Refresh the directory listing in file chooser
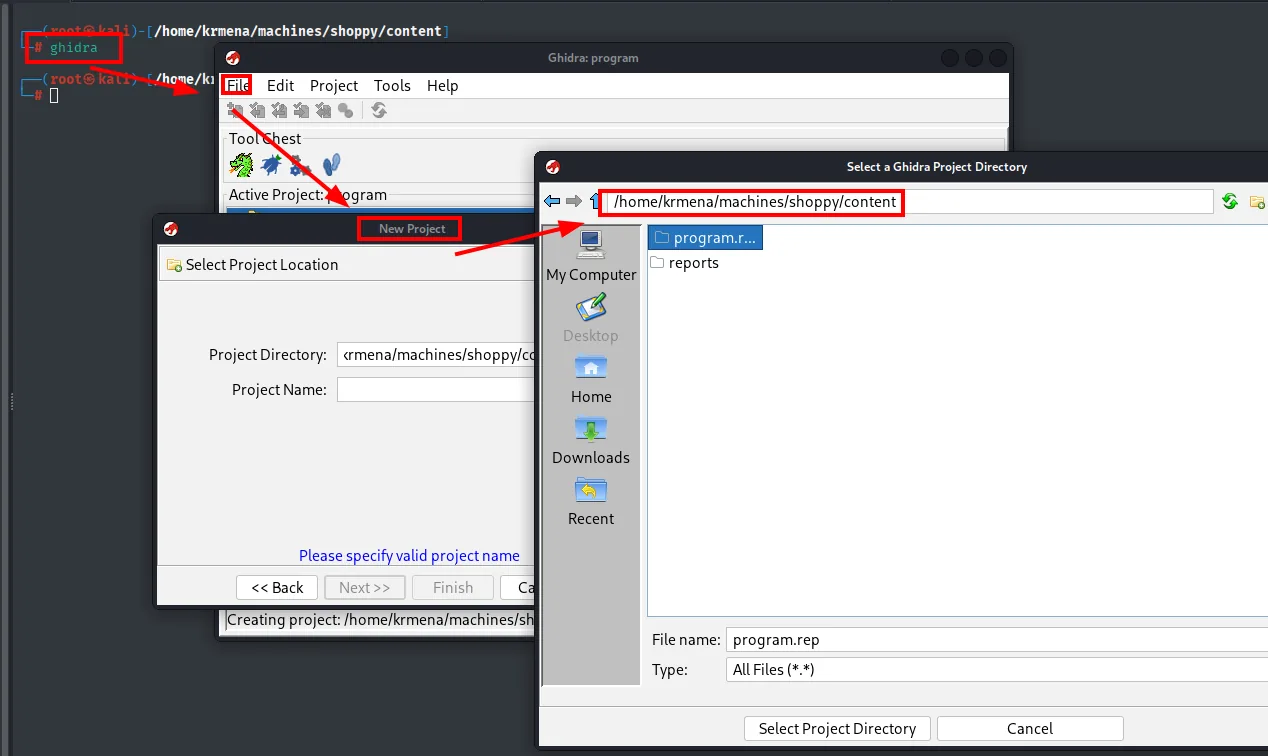1268x756 pixels. pos(1230,202)
